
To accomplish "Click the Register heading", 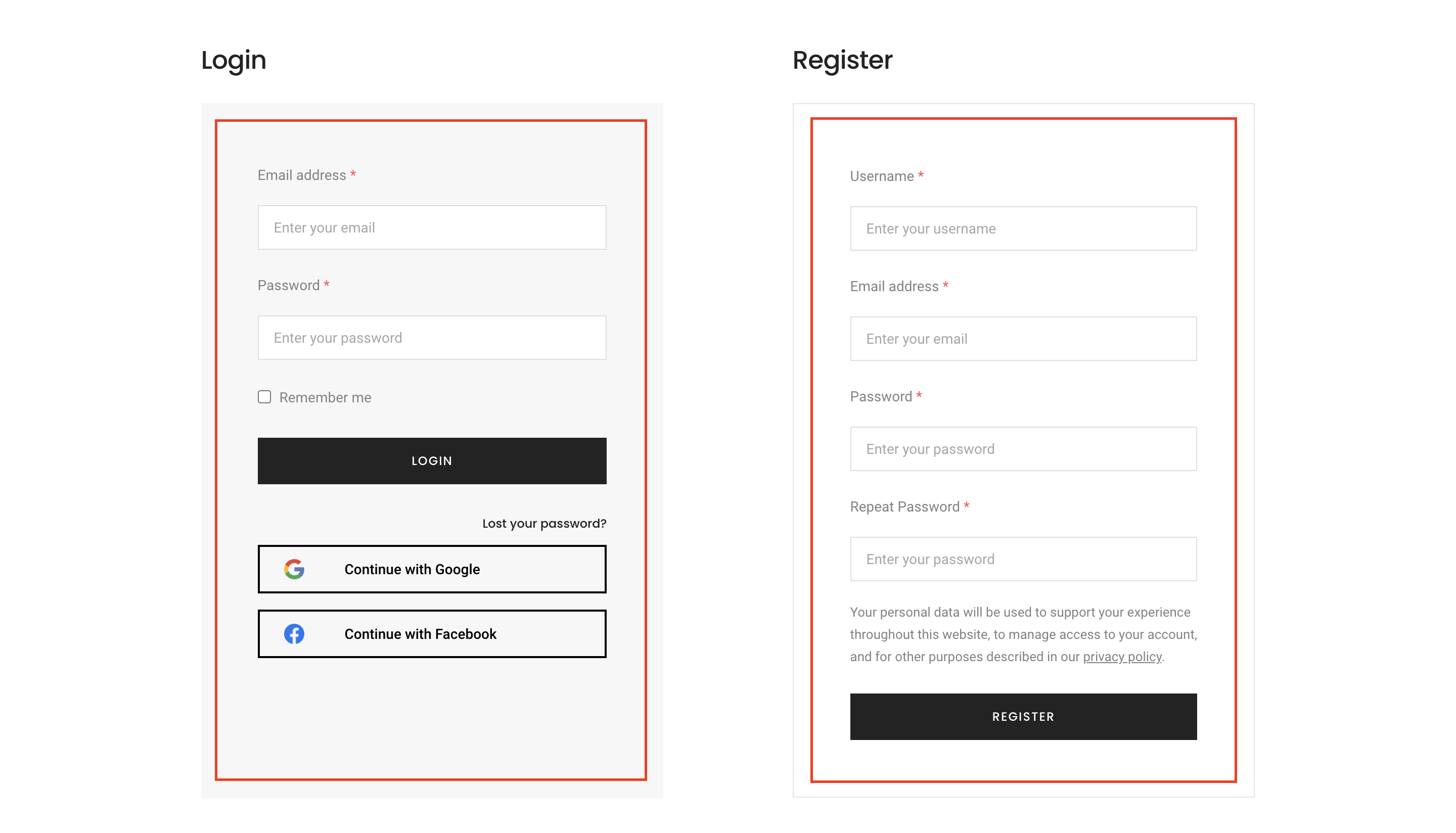I will (842, 60).
